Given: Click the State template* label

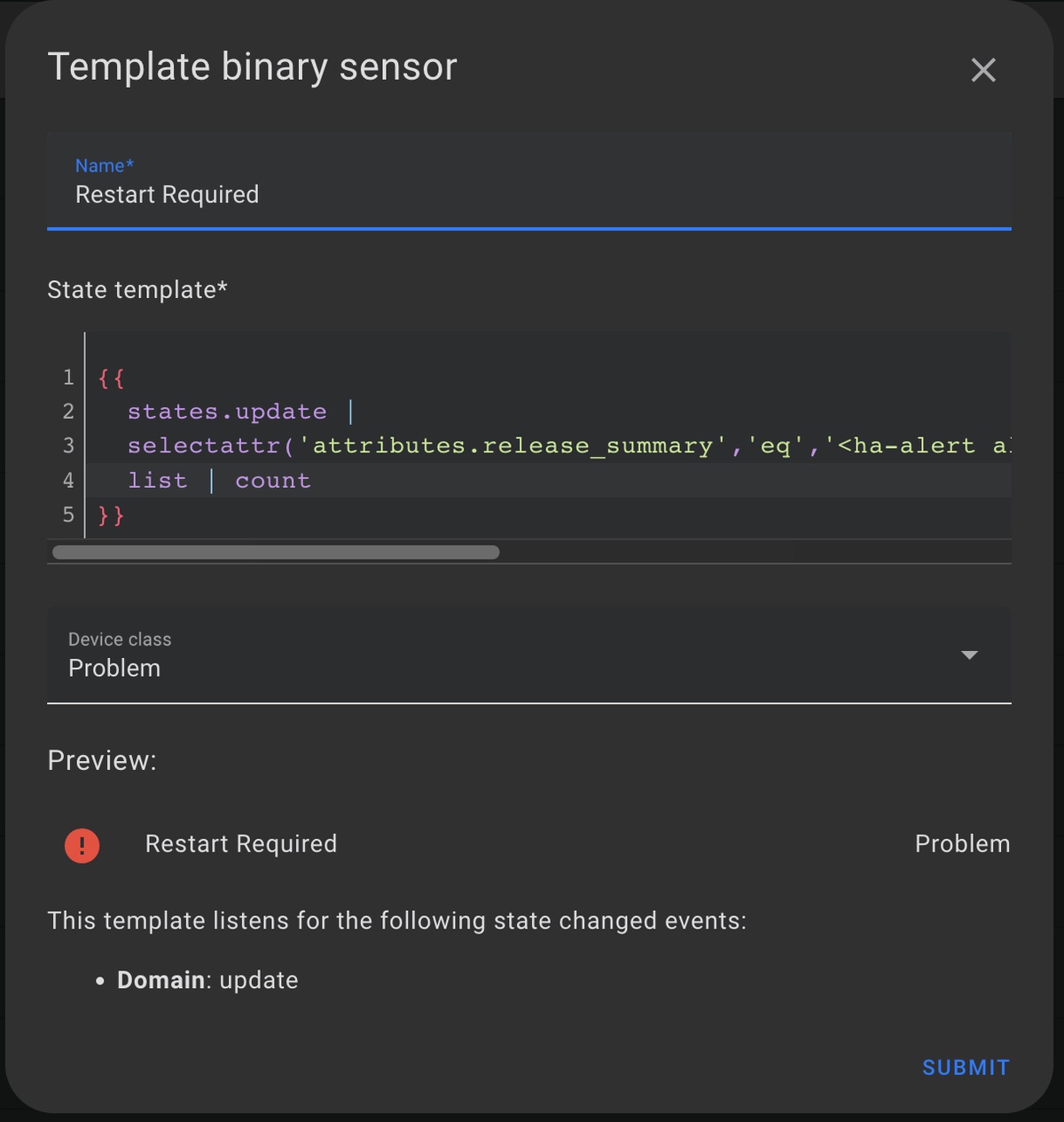Looking at the screenshot, I should tap(137, 289).
